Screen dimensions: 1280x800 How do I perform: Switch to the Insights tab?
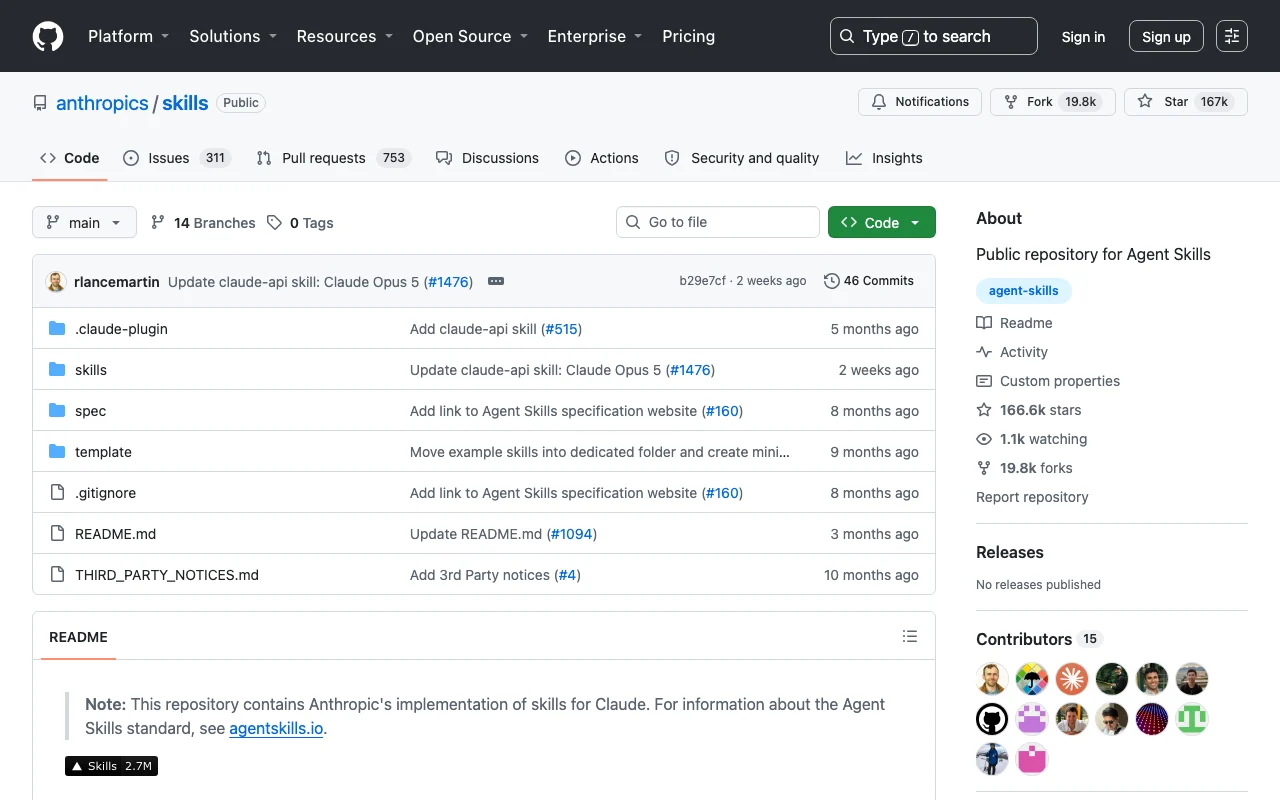884,158
